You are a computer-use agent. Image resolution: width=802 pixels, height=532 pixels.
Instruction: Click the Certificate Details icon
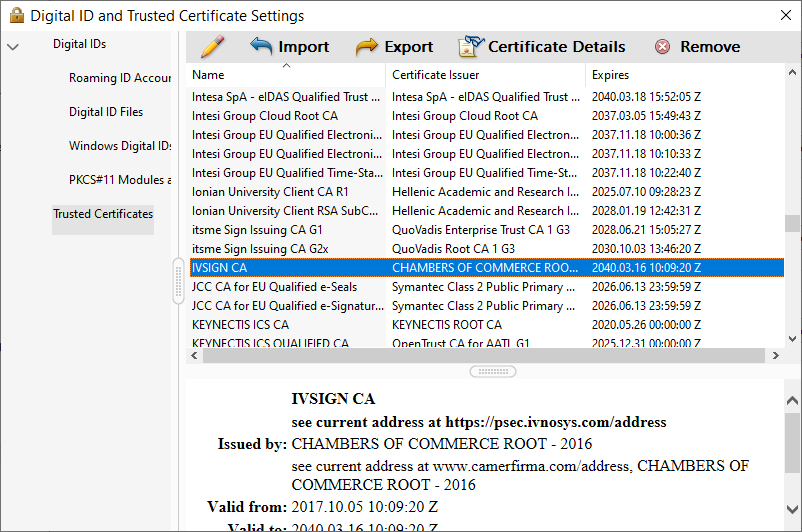coord(471,47)
